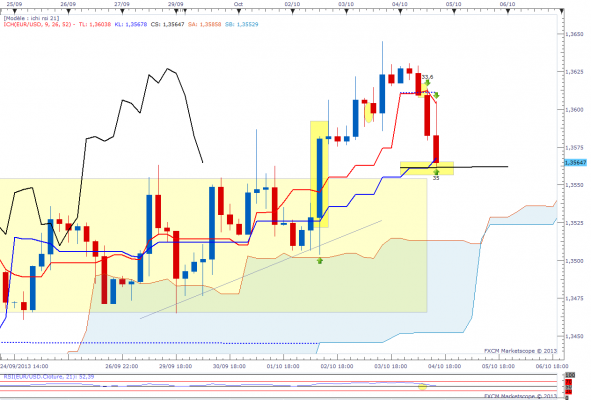Image resolution: width=591 pixels, height=400 pixels.
Task: Click the 02/10 date marker triangle at top
Action: pyautogui.click(x=292, y=12)
